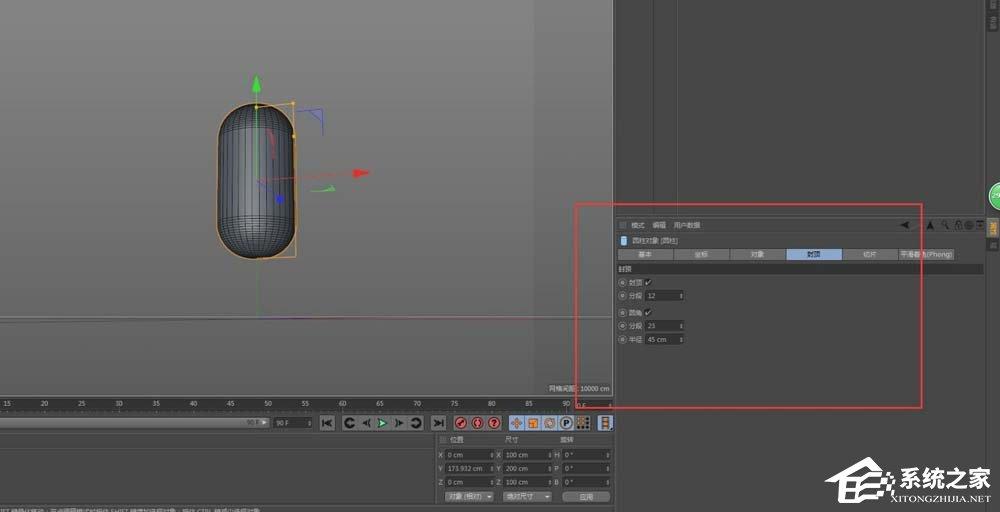1000x512 pixels.
Task: Click the 半径 field showing 45 cm
Action: pyautogui.click(x=665, y=339)
